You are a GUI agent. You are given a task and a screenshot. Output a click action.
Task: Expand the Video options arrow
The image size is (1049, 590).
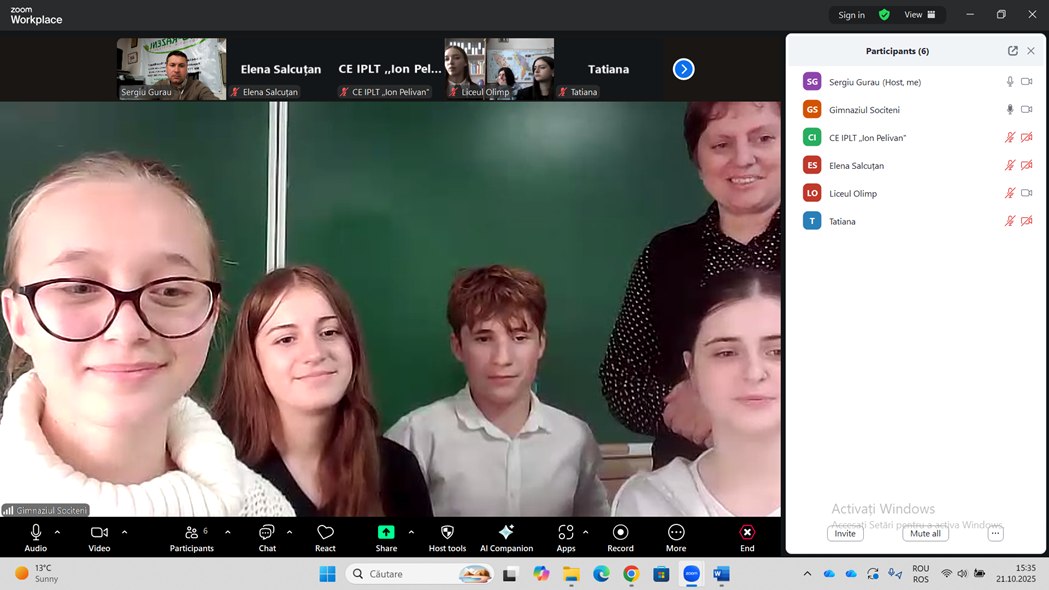124,532
